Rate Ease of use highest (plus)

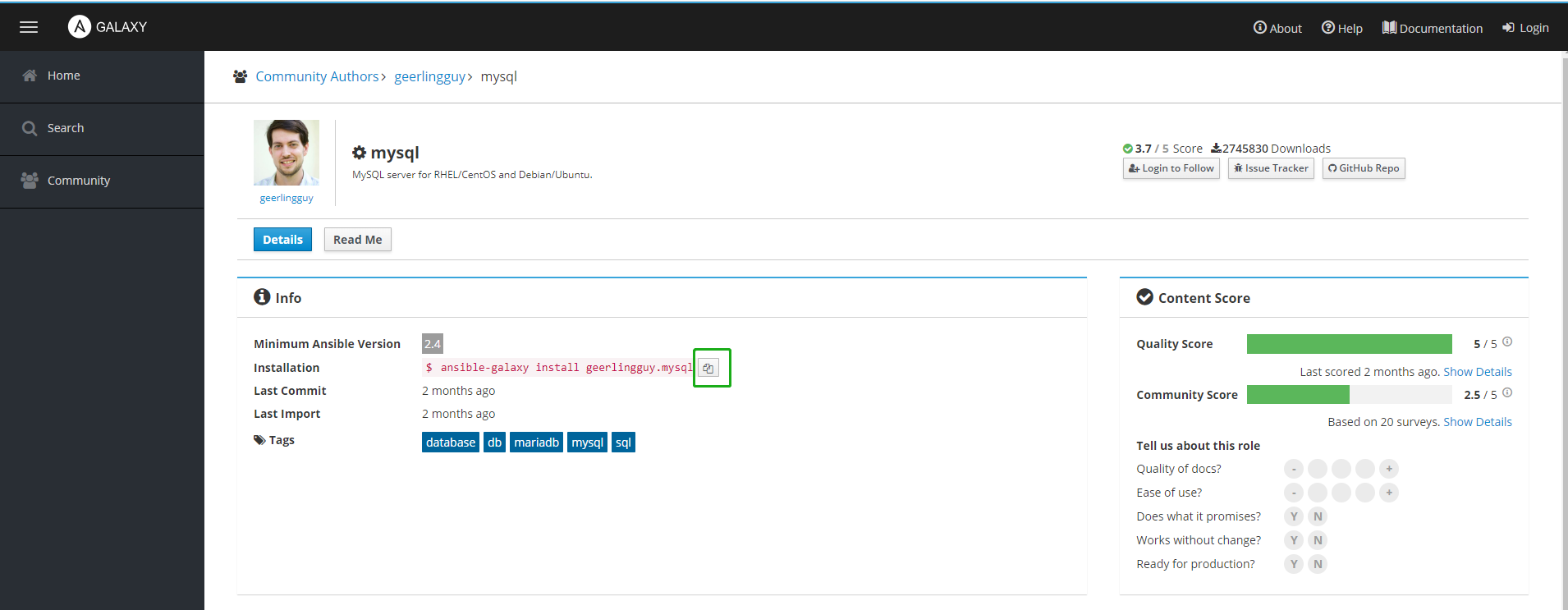coord(1389,493)
